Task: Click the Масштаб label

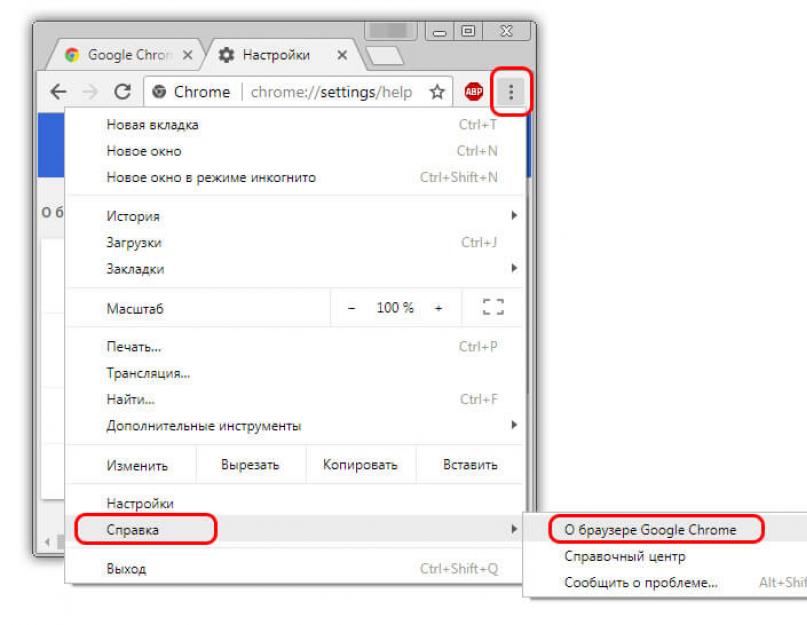Action: click(x=135, y=308)
